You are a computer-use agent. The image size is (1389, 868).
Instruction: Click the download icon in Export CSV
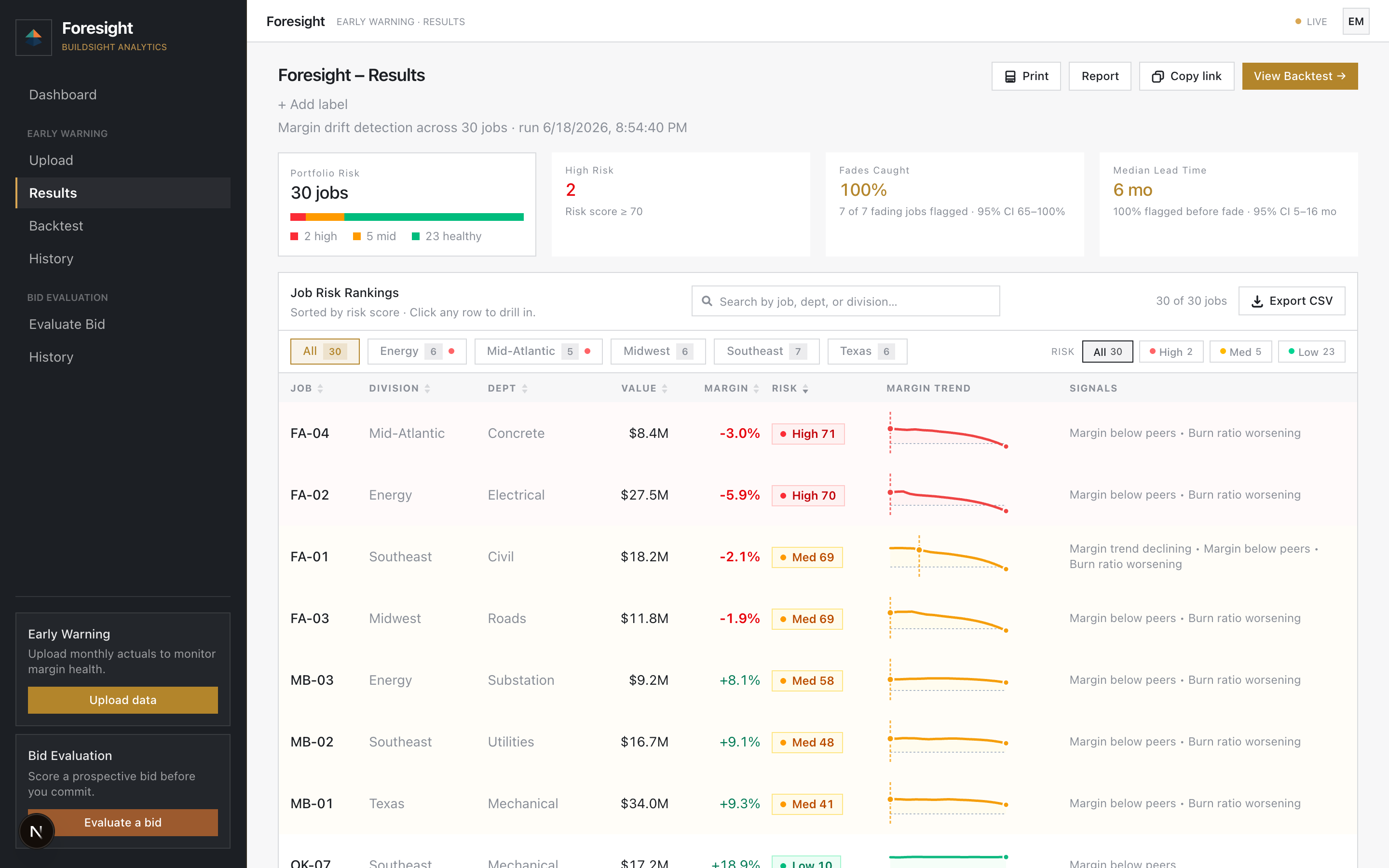[x=1257, y=301]
